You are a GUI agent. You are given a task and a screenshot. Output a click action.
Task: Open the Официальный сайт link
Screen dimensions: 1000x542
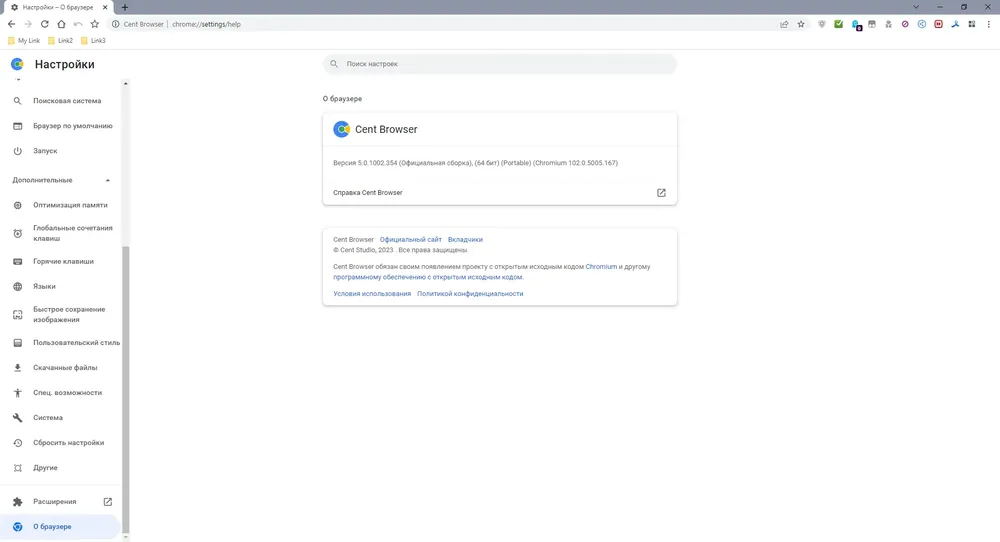(x=410, y=240)
